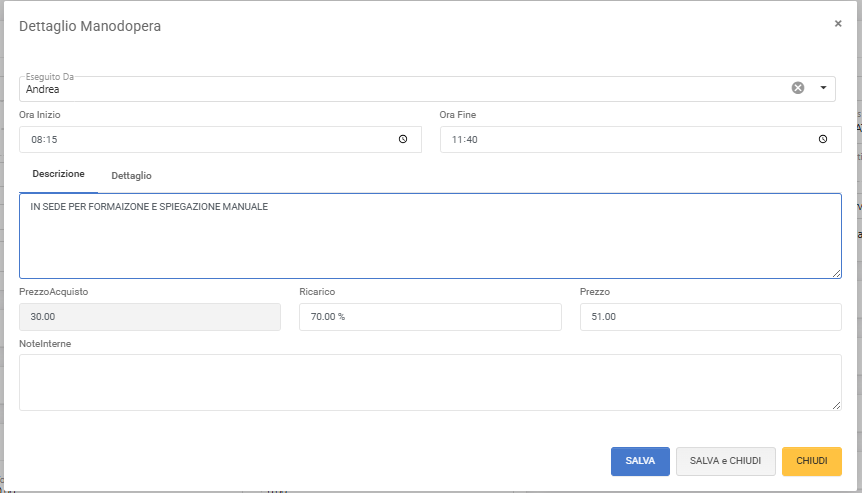The width and height of the screenshot is (862, 493).
Task: Focus the Ora Fine field showing 11:40
Action: pos(640,140)
